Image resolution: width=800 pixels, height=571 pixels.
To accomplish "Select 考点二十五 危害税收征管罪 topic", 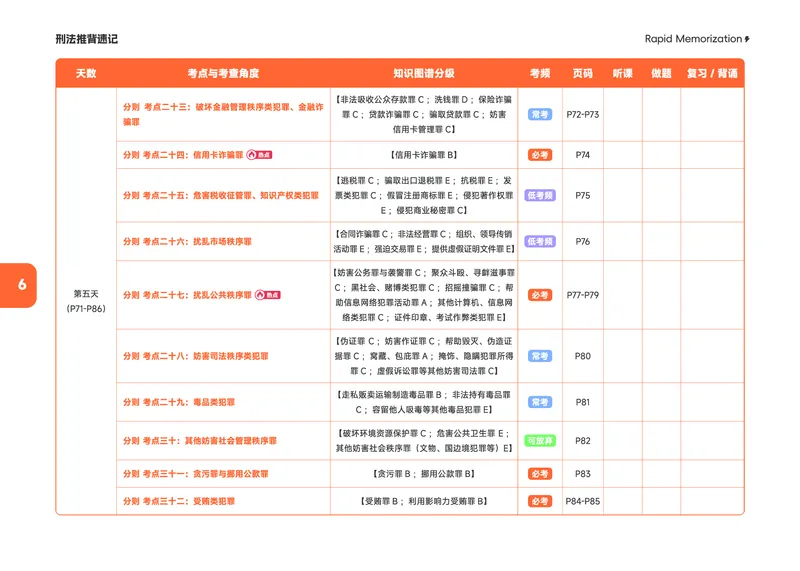I will [x=220, y=195].
